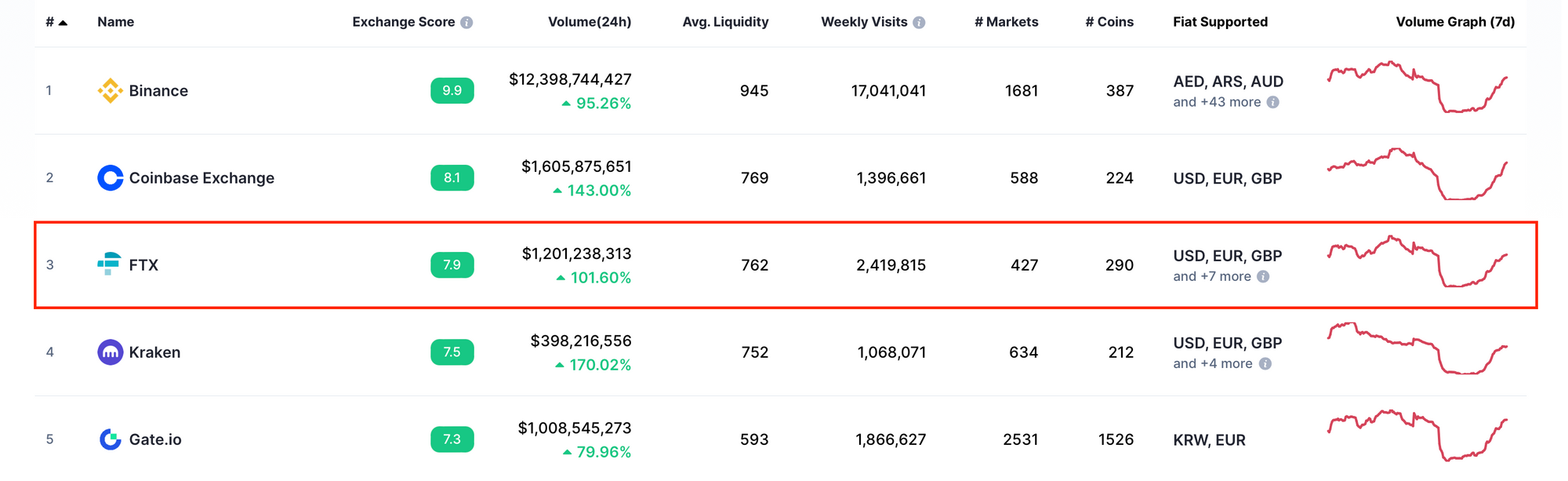1568x481 pixels.
Task: Open the Binance exchange name link
Action: (158, 91)
